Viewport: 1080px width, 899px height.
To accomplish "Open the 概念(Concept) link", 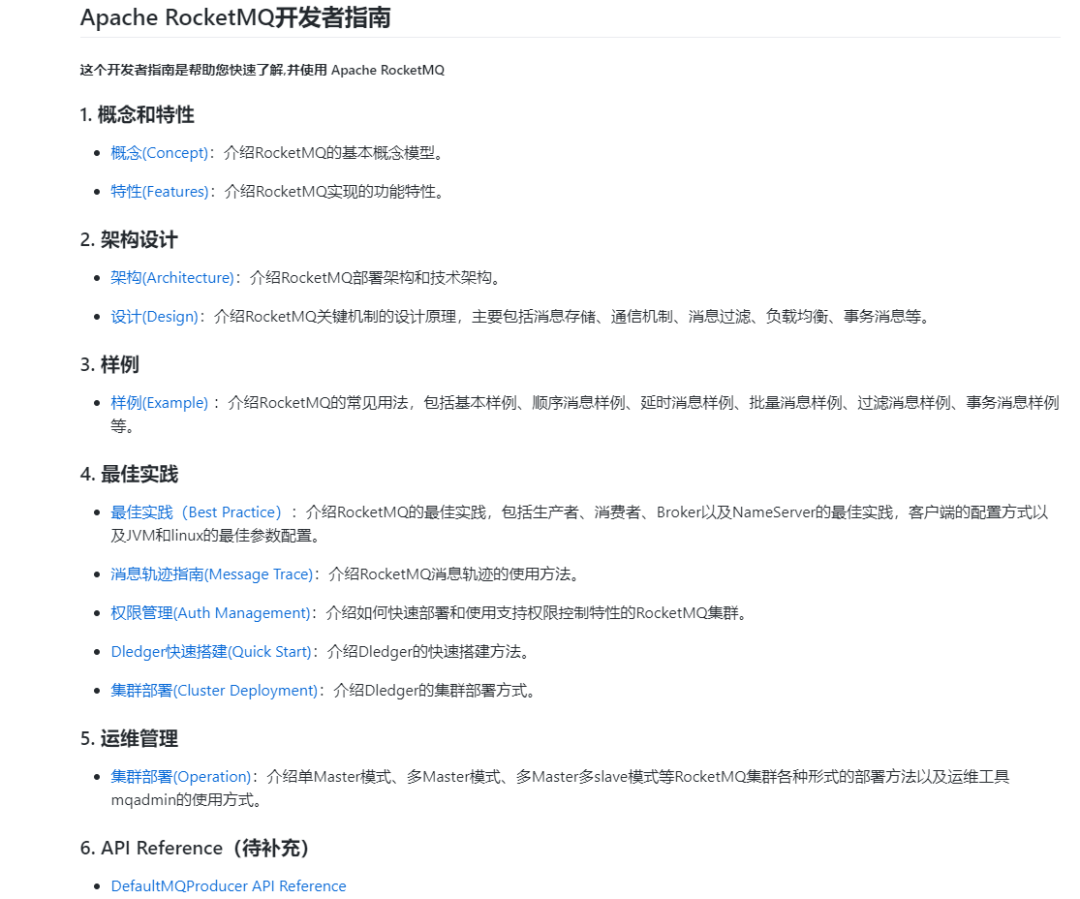I will pos(159,153).
